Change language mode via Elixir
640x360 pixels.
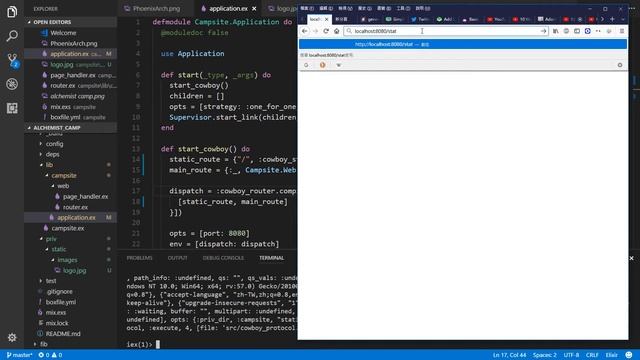[611, 355]
